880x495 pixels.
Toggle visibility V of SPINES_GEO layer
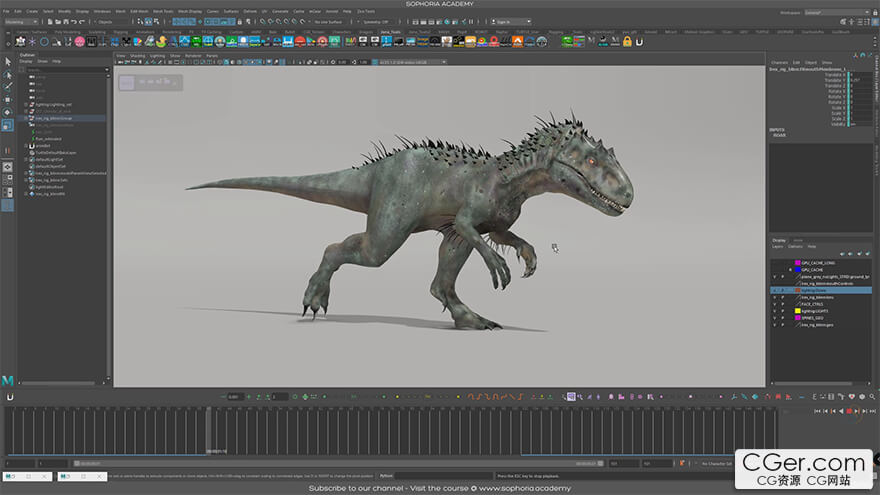tap(774, 318)
